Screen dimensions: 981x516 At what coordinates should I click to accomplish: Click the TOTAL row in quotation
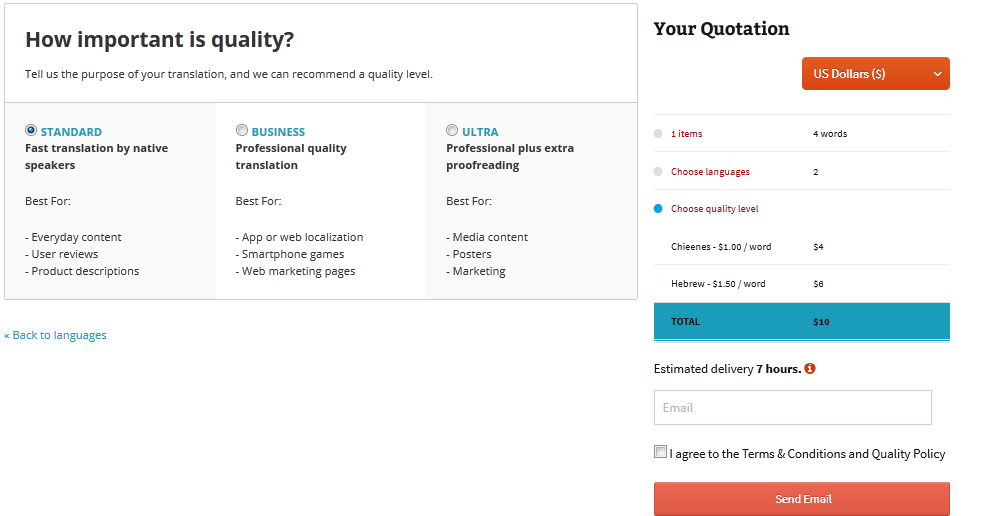801,322
